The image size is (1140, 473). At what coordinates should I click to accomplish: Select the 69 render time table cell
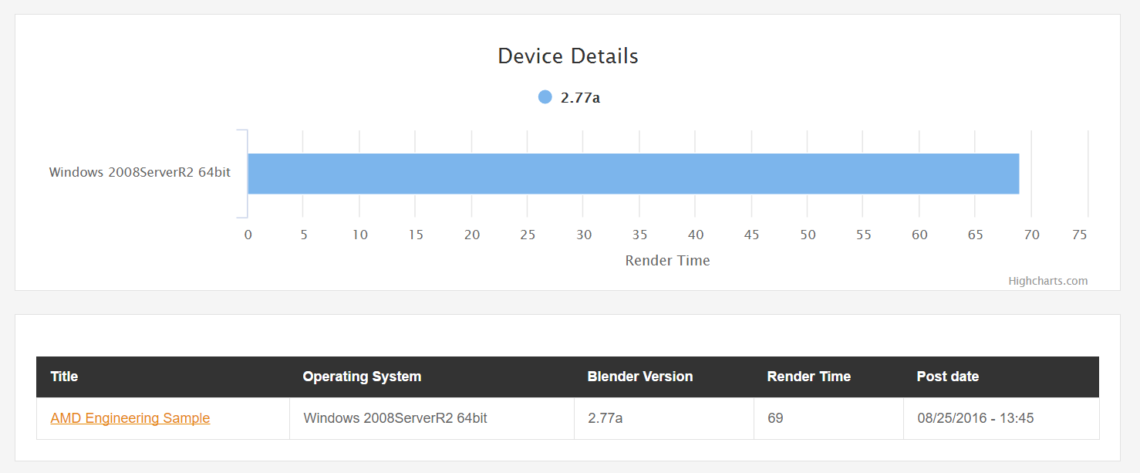point(829,419)
